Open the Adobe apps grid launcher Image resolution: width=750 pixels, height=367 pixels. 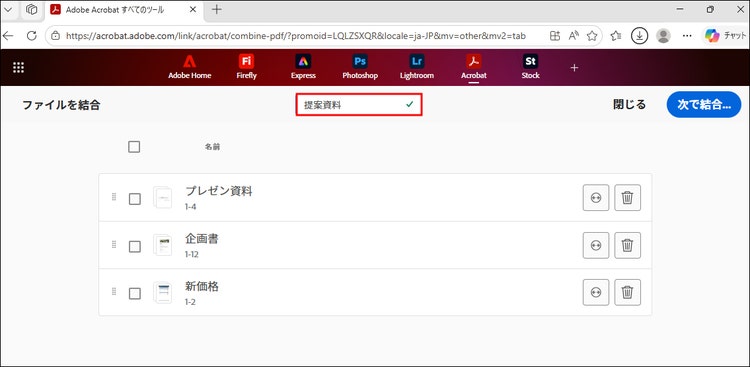[x=18, y=67]
